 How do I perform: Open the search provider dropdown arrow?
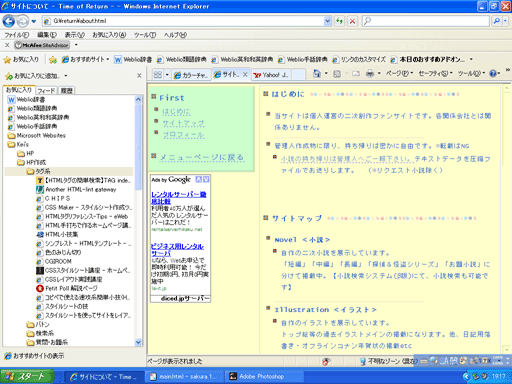[505, 21]
